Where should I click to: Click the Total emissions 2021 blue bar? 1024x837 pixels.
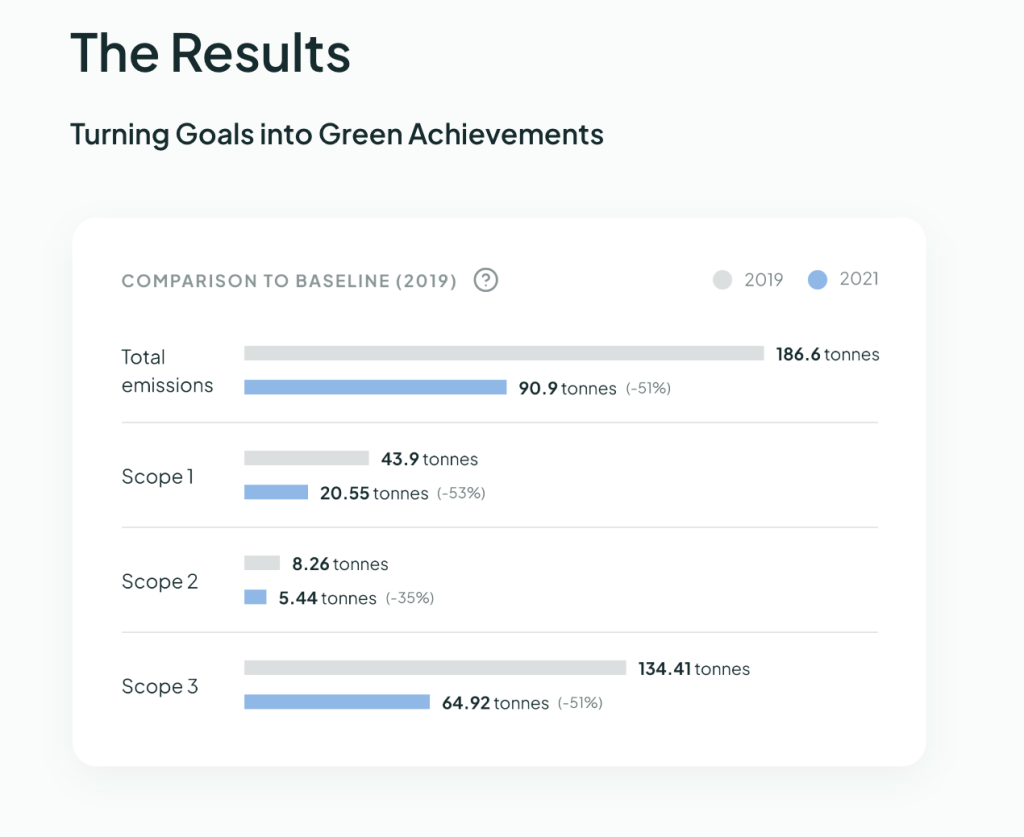[375, 387]
